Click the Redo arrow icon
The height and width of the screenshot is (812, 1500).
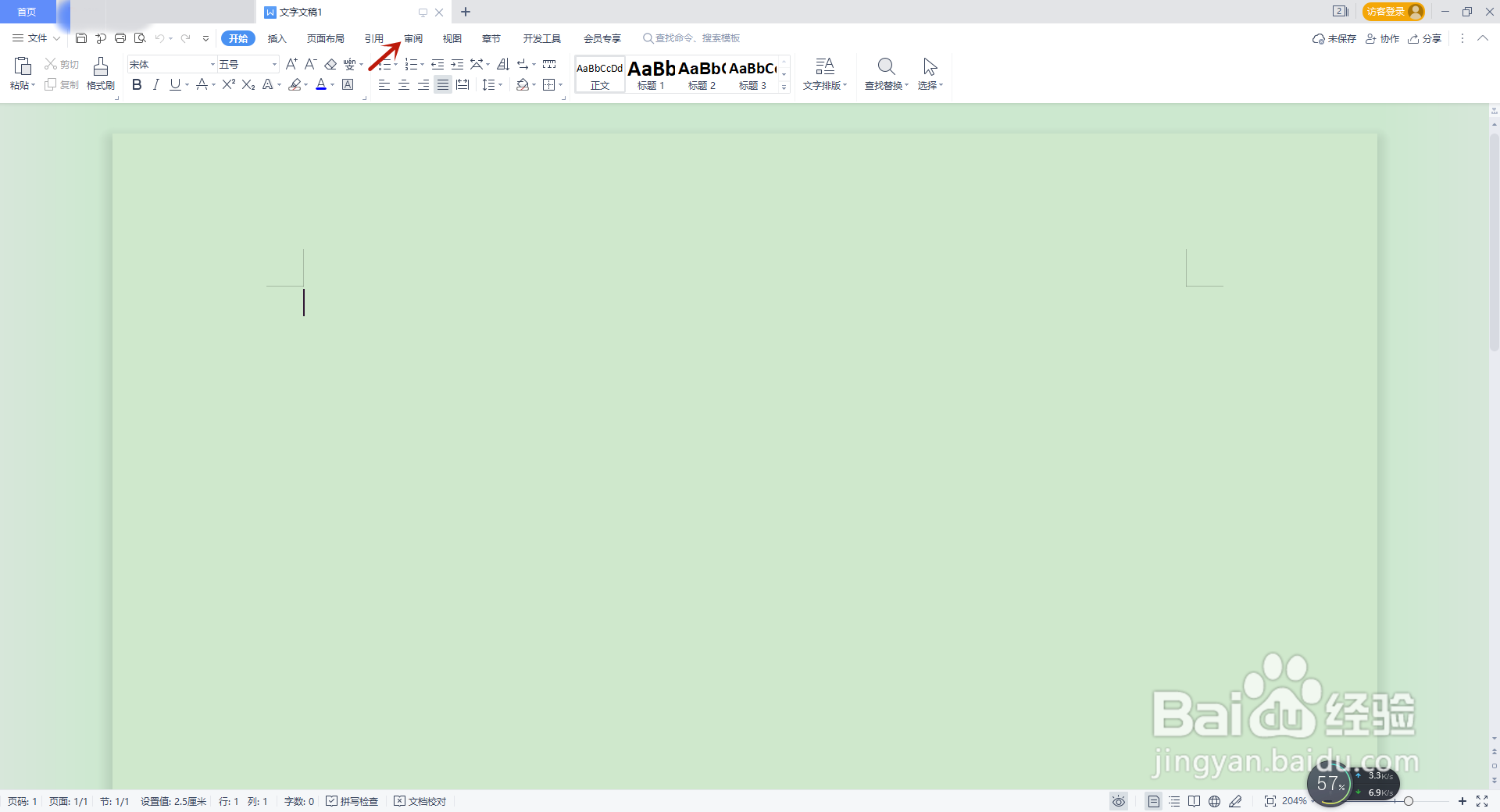(186, 38)
